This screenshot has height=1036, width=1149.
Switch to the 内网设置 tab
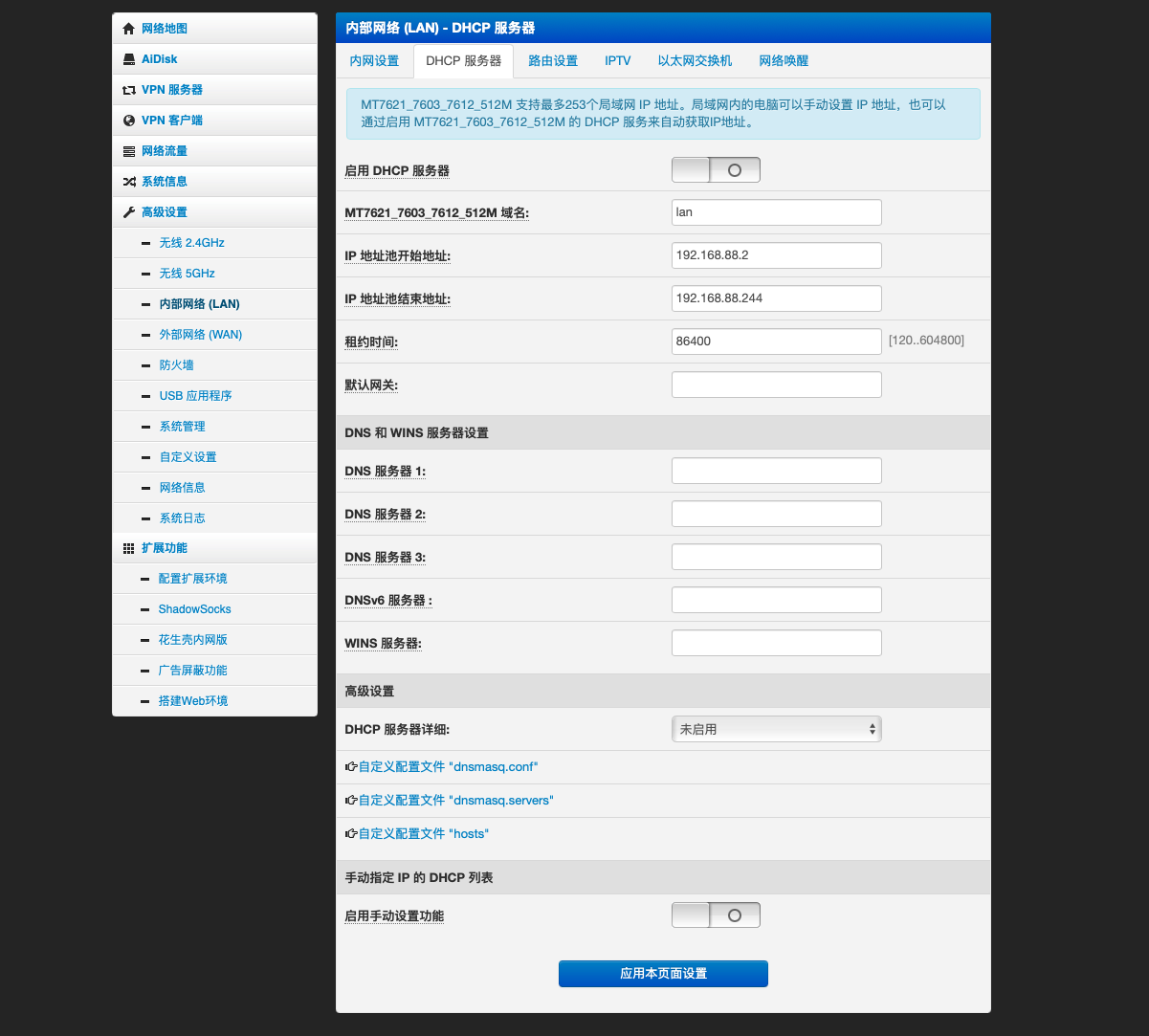(x=374, y=61)
